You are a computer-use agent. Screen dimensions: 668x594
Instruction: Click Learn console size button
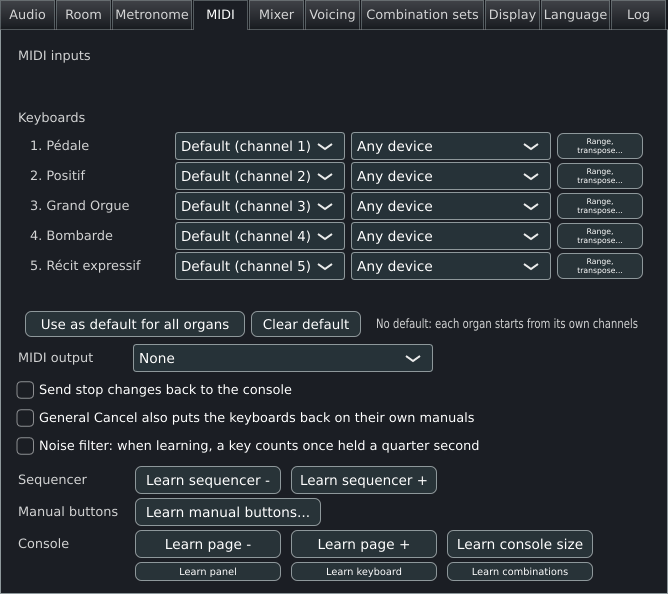[520, 544]
